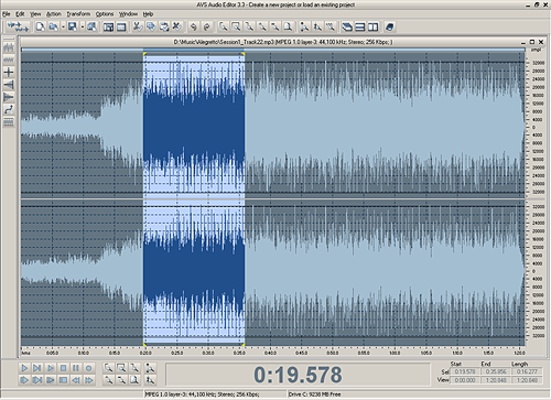Click the first magnifier in bottom zoom panel

[x=109, y=368]
